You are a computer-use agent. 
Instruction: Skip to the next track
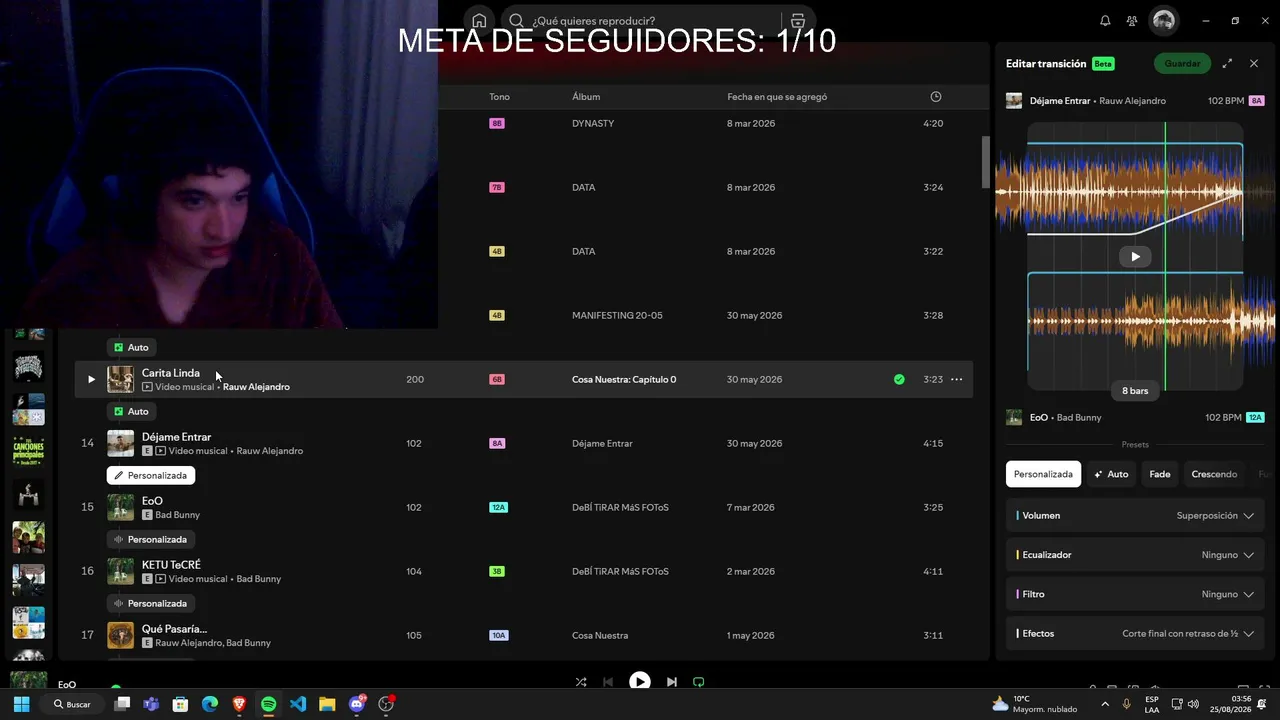point(672,682)
